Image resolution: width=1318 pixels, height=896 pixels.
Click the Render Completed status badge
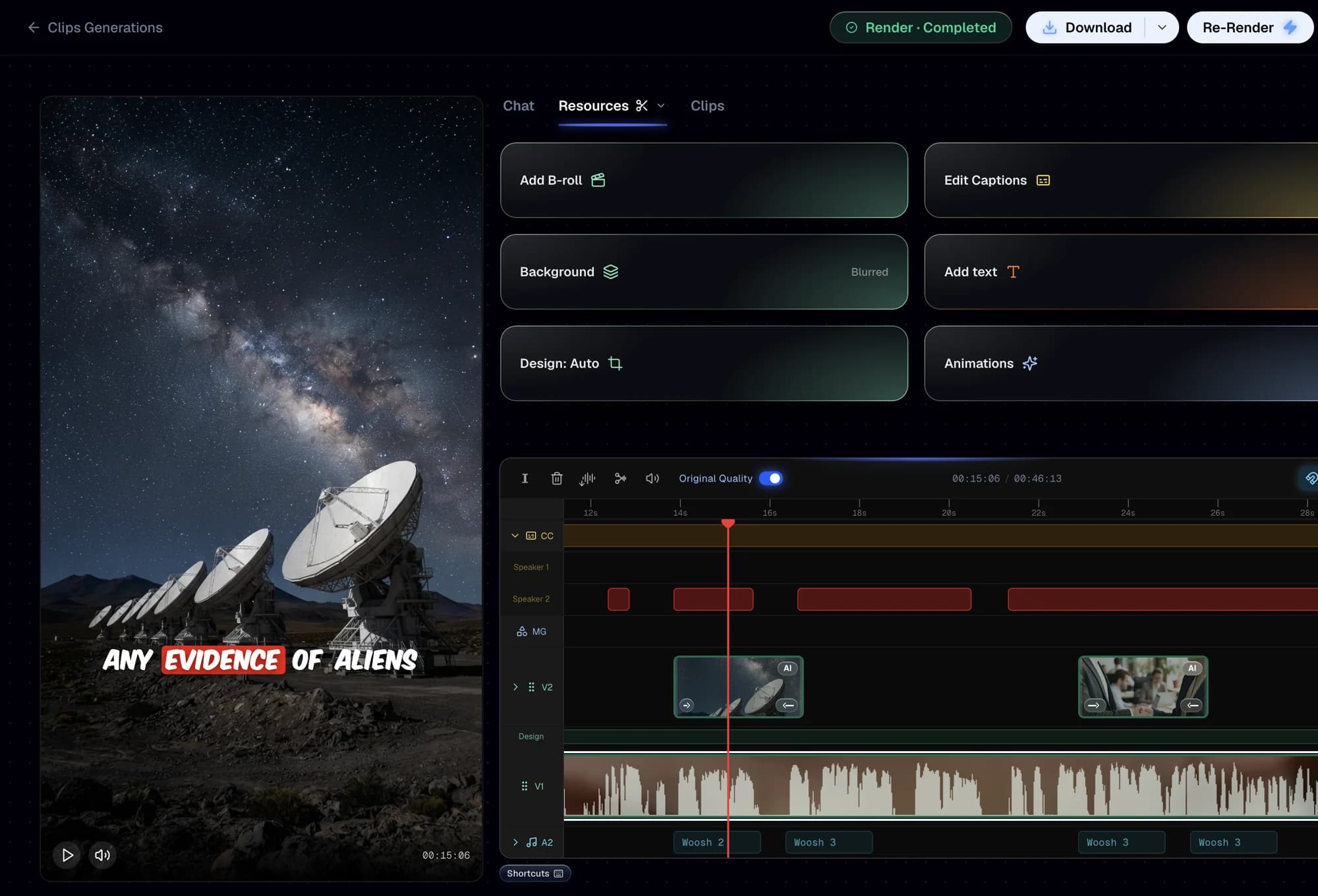pos(921,28)
